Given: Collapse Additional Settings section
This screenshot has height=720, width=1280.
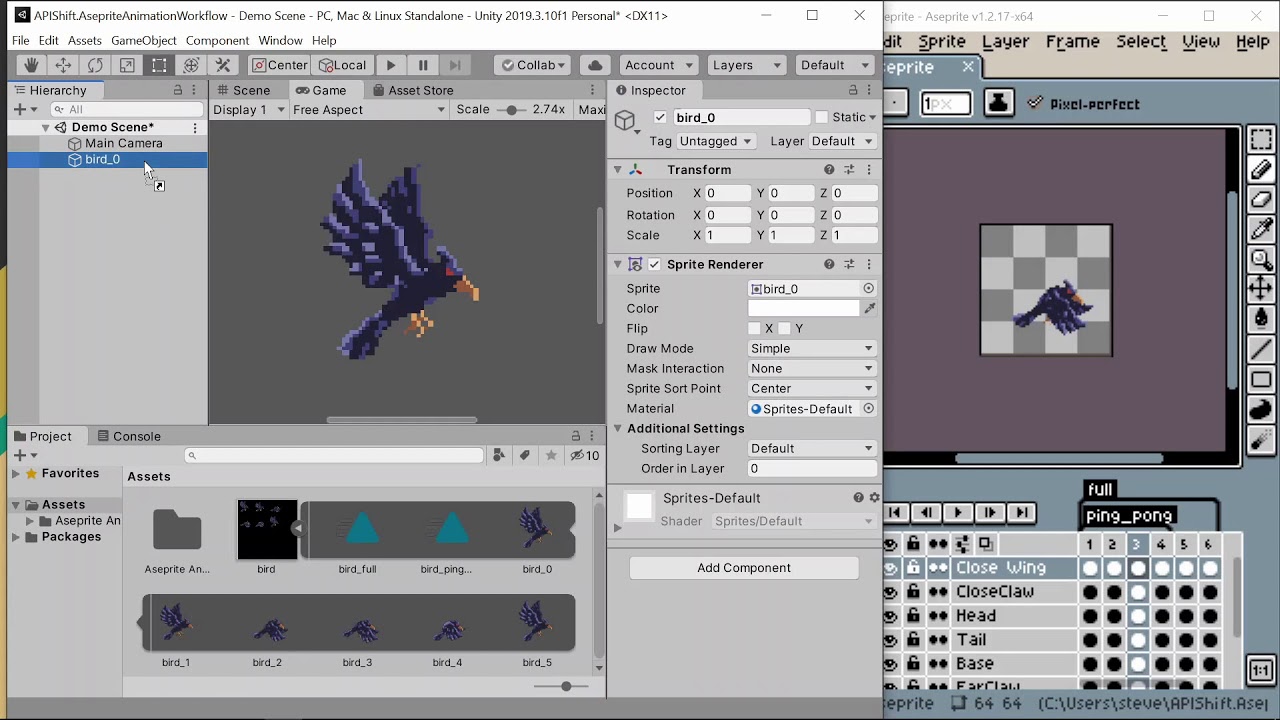Looking at the screenshot, I should (x=618, y=428).
